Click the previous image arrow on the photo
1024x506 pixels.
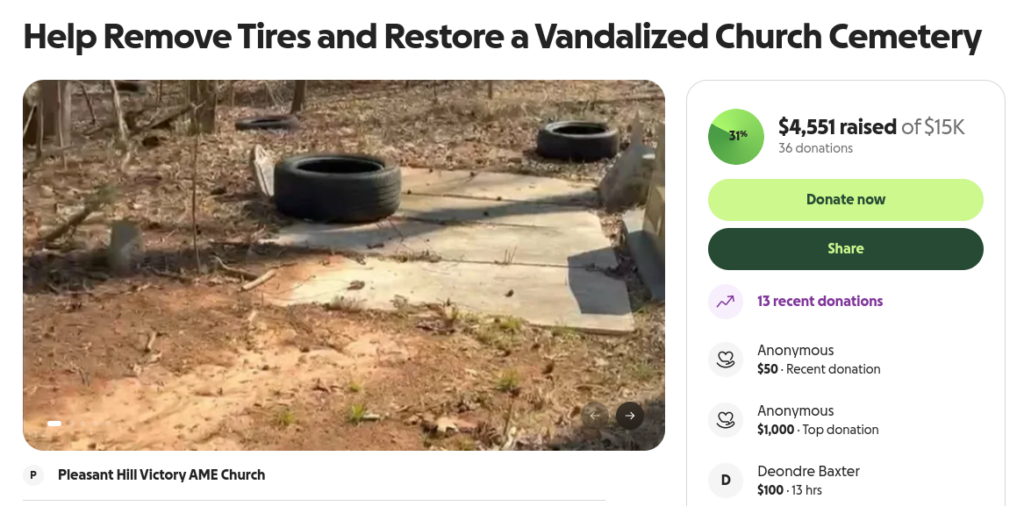[x=594, y=416]
